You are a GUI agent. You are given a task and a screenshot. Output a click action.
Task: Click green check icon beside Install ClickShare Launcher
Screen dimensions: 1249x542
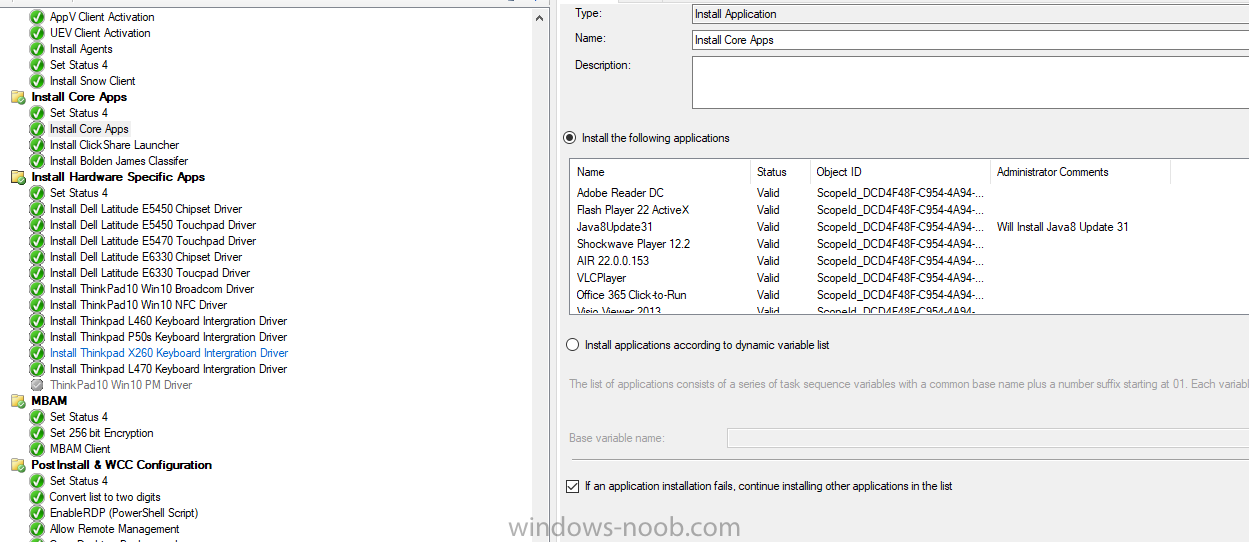[38, 145]
